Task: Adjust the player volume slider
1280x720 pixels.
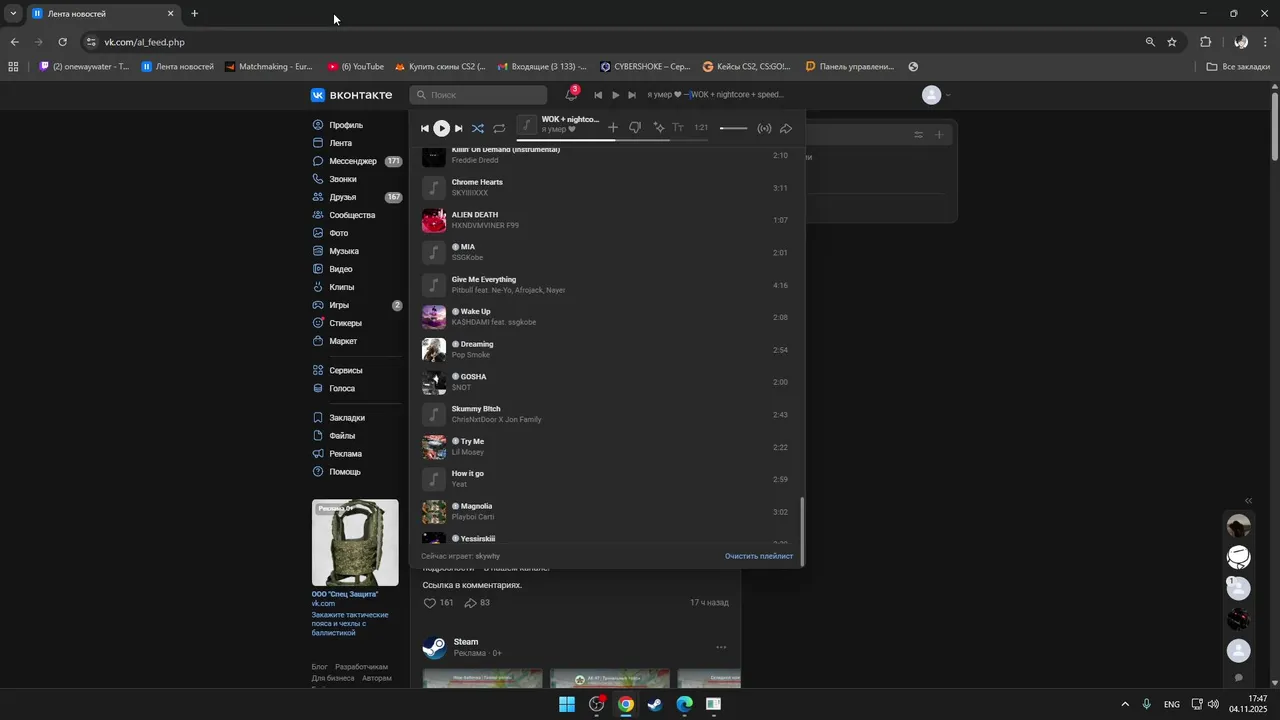Action: coord(733,128)
